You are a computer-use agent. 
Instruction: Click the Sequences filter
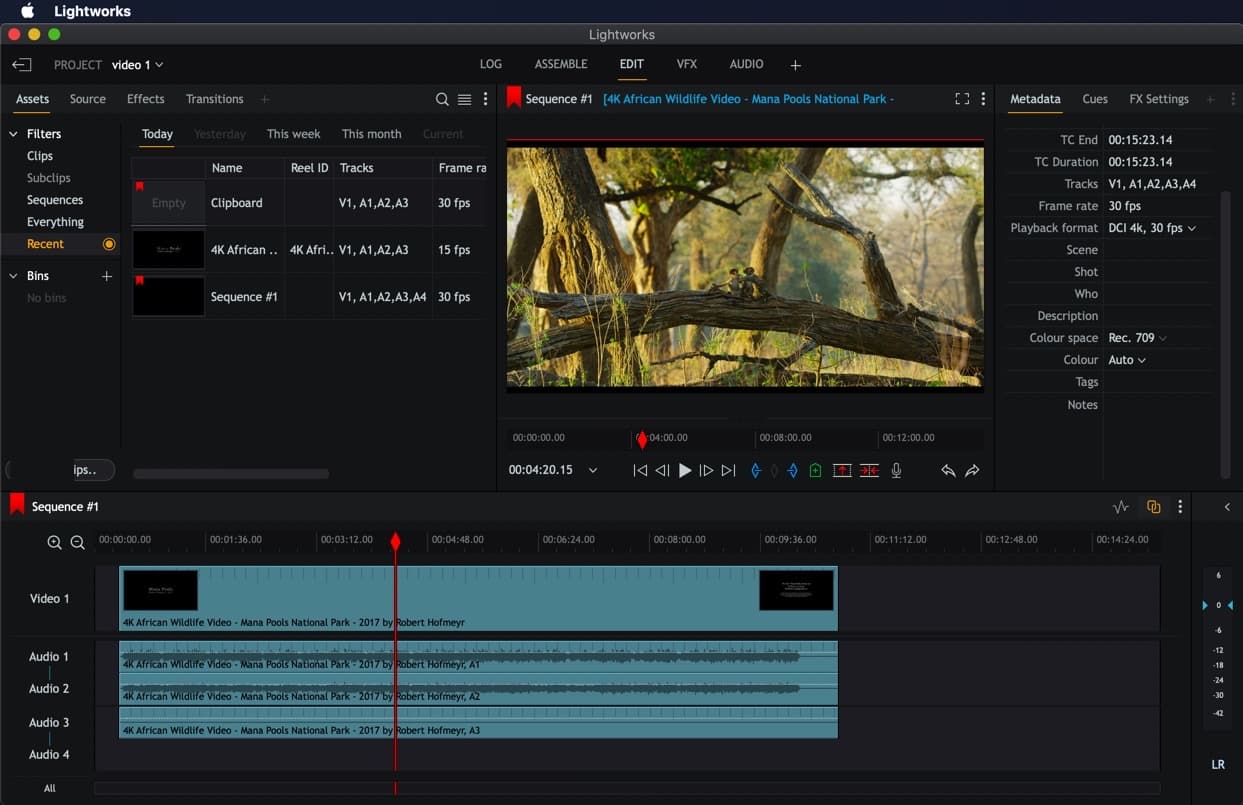(55, 200)
